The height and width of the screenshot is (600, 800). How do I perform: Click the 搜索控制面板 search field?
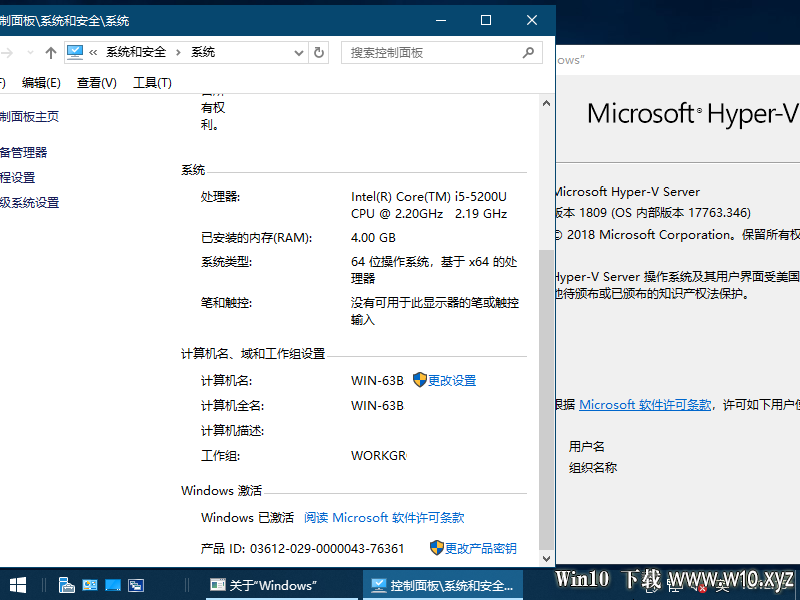tap(435, 53)
